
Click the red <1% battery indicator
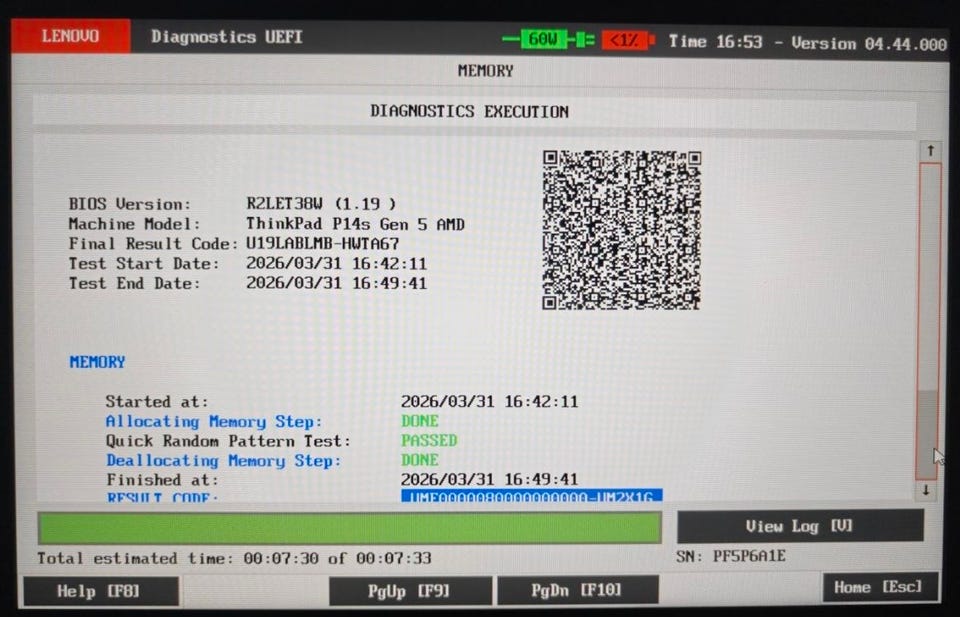coord(626,40)
